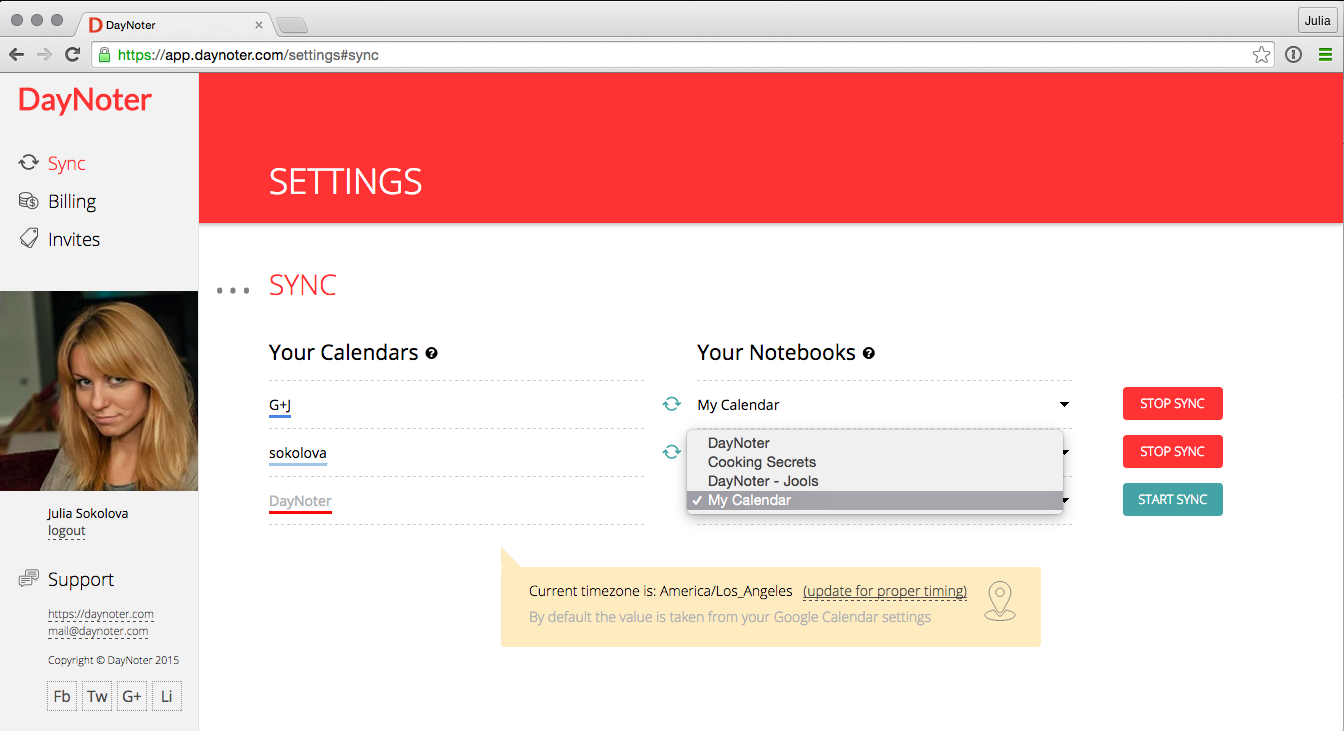
Task: Click the browser forward arrow
Action: 44,55
